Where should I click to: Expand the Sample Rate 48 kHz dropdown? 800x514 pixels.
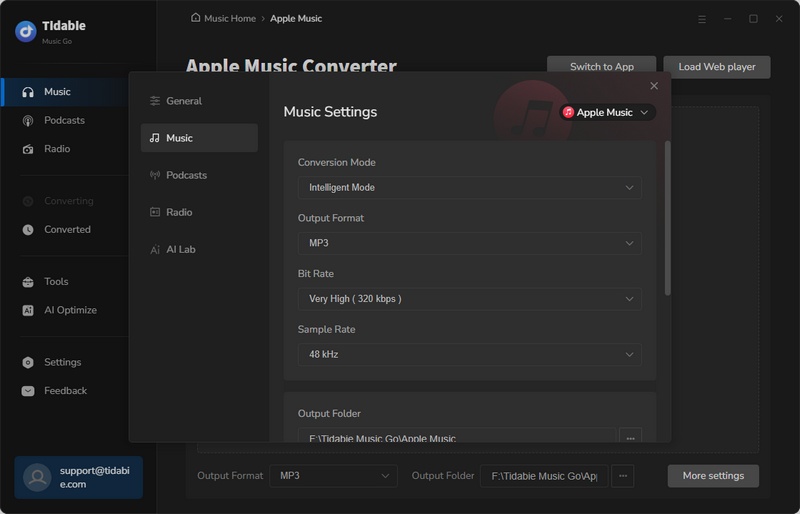469,354
